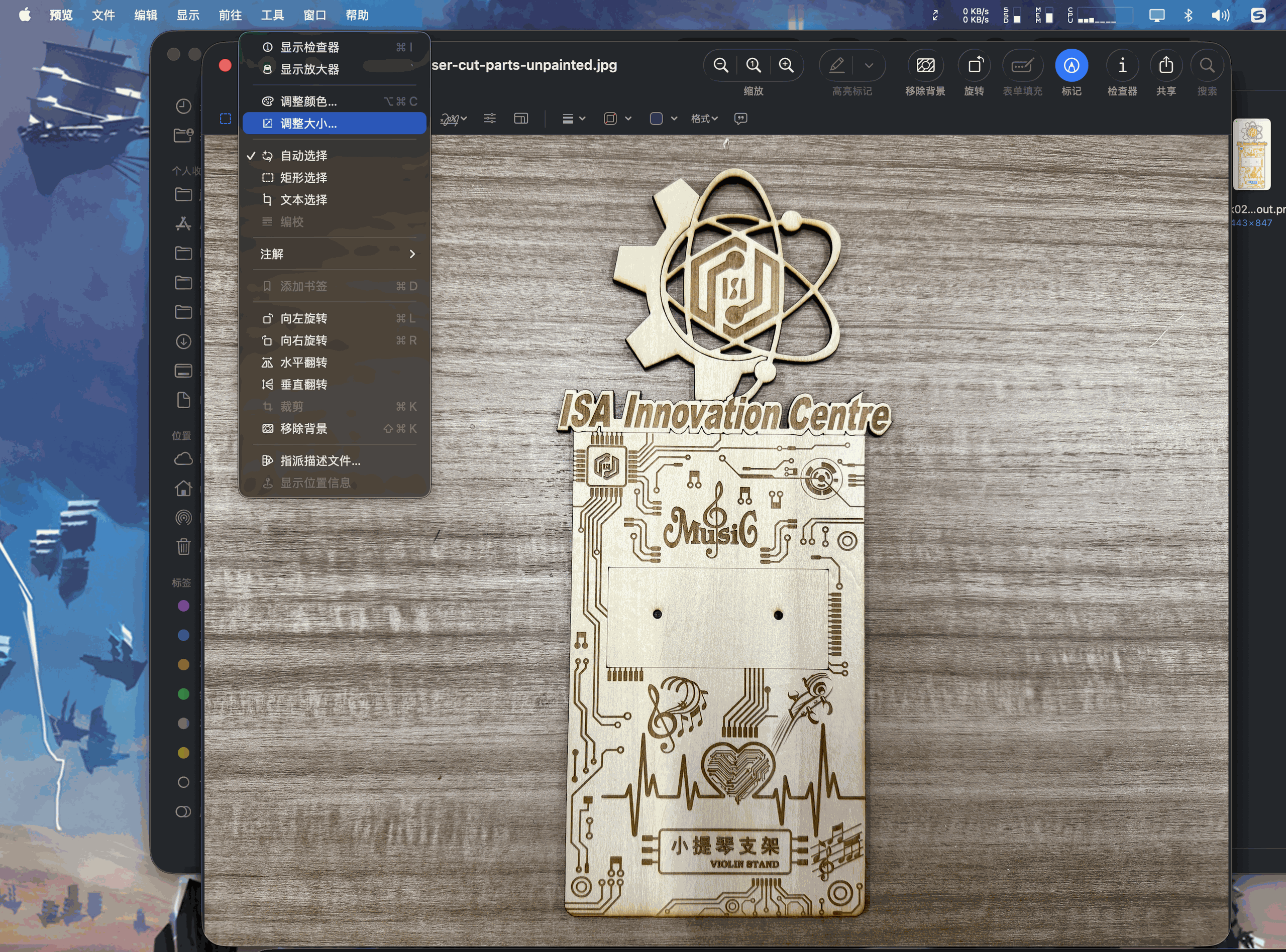Click the highlight pen (高亮标记) icon
The width and height of the screenshot is (1286, 952).
click(836, 65)
